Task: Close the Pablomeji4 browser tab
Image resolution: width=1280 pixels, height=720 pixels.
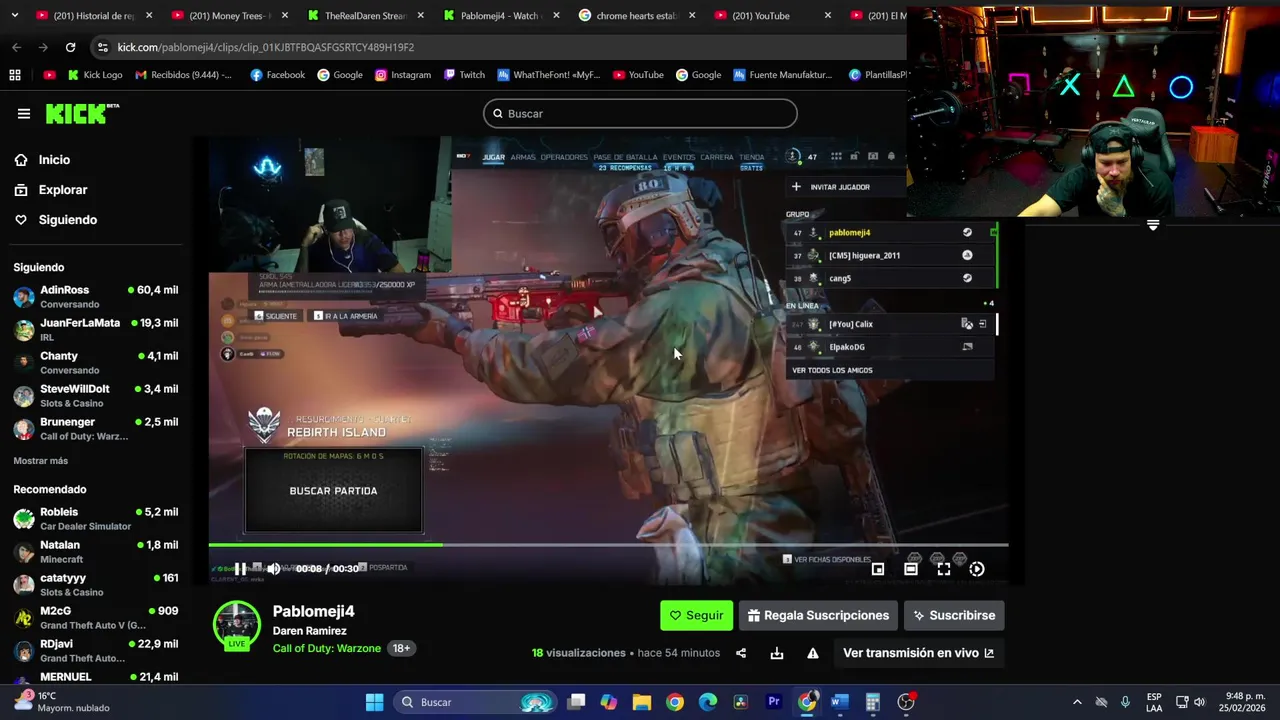Action: click(556, 16)
